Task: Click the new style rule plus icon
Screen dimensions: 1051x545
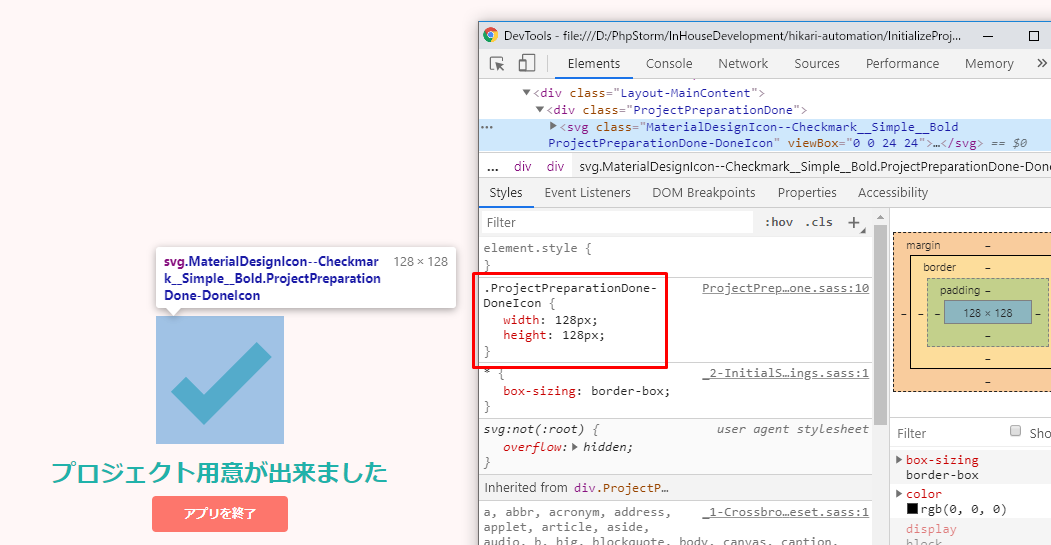Action: coord(854,223)
